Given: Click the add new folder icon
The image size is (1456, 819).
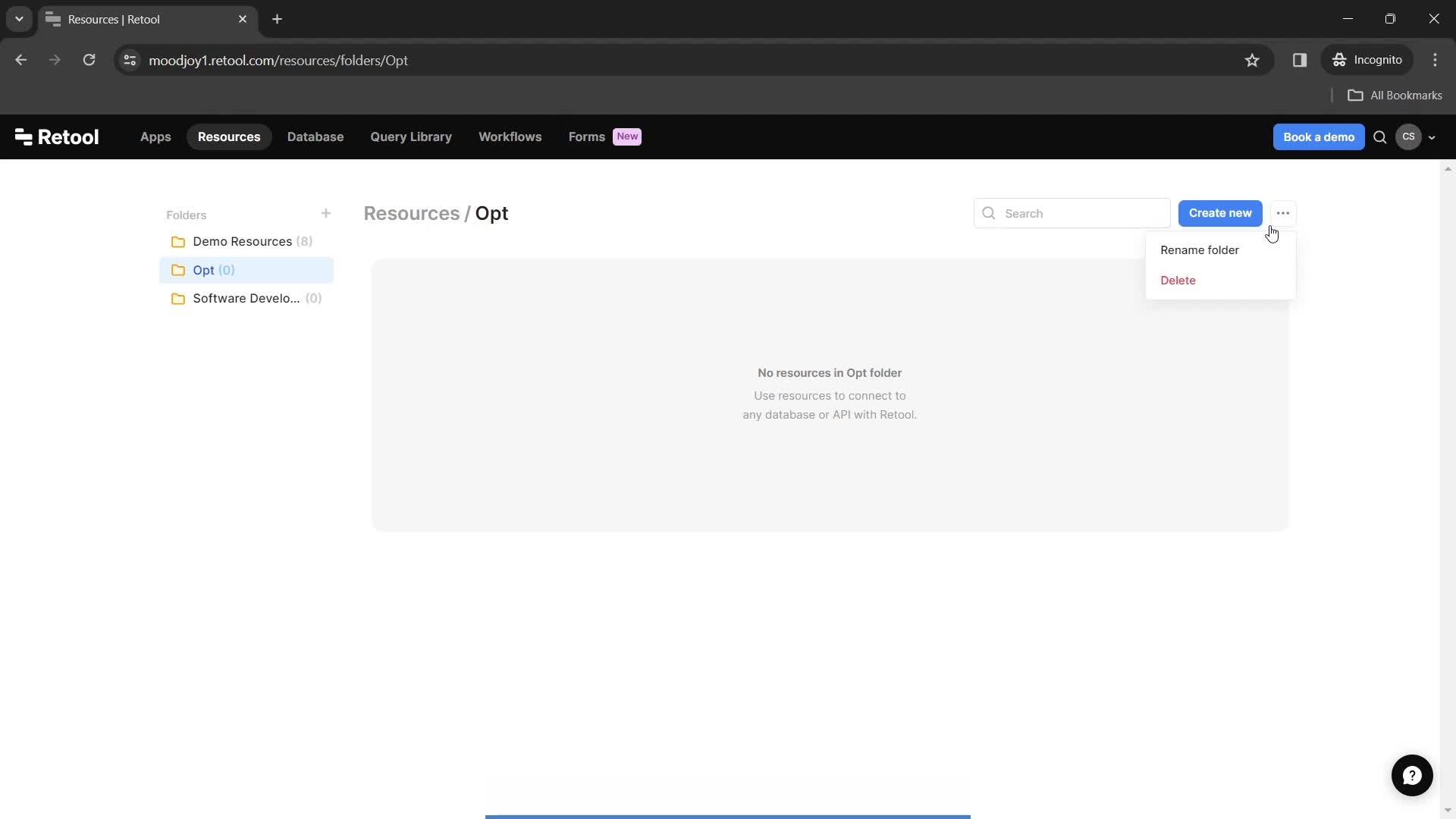Looking at the screenshot, I should (326, 213).
